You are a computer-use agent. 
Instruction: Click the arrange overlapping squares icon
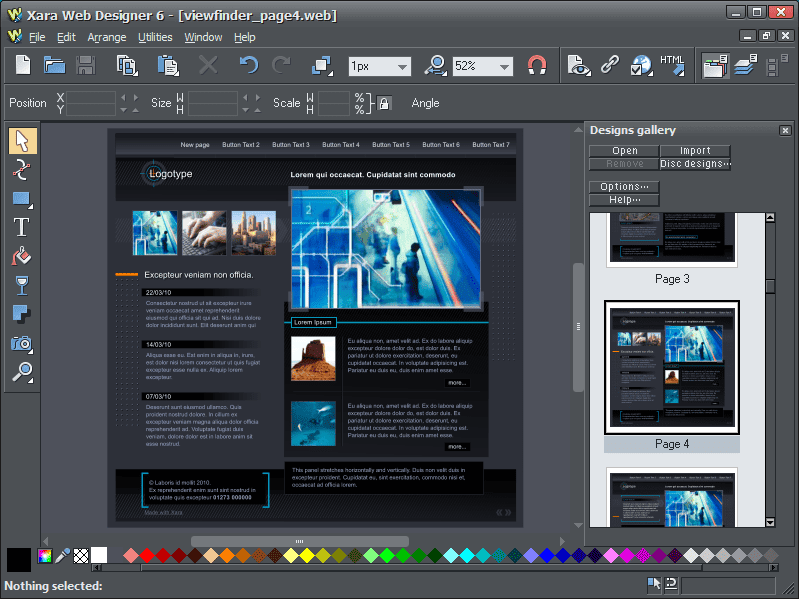pyautogui.click(x=322, y=66)
